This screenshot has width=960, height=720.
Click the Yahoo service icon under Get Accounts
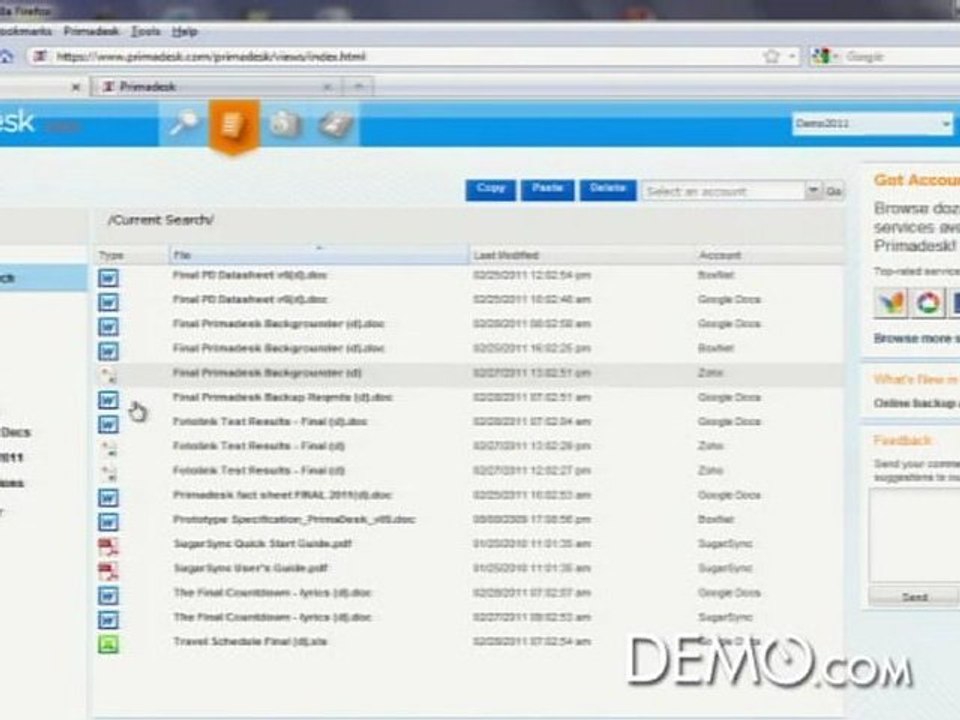coord(891,303)
